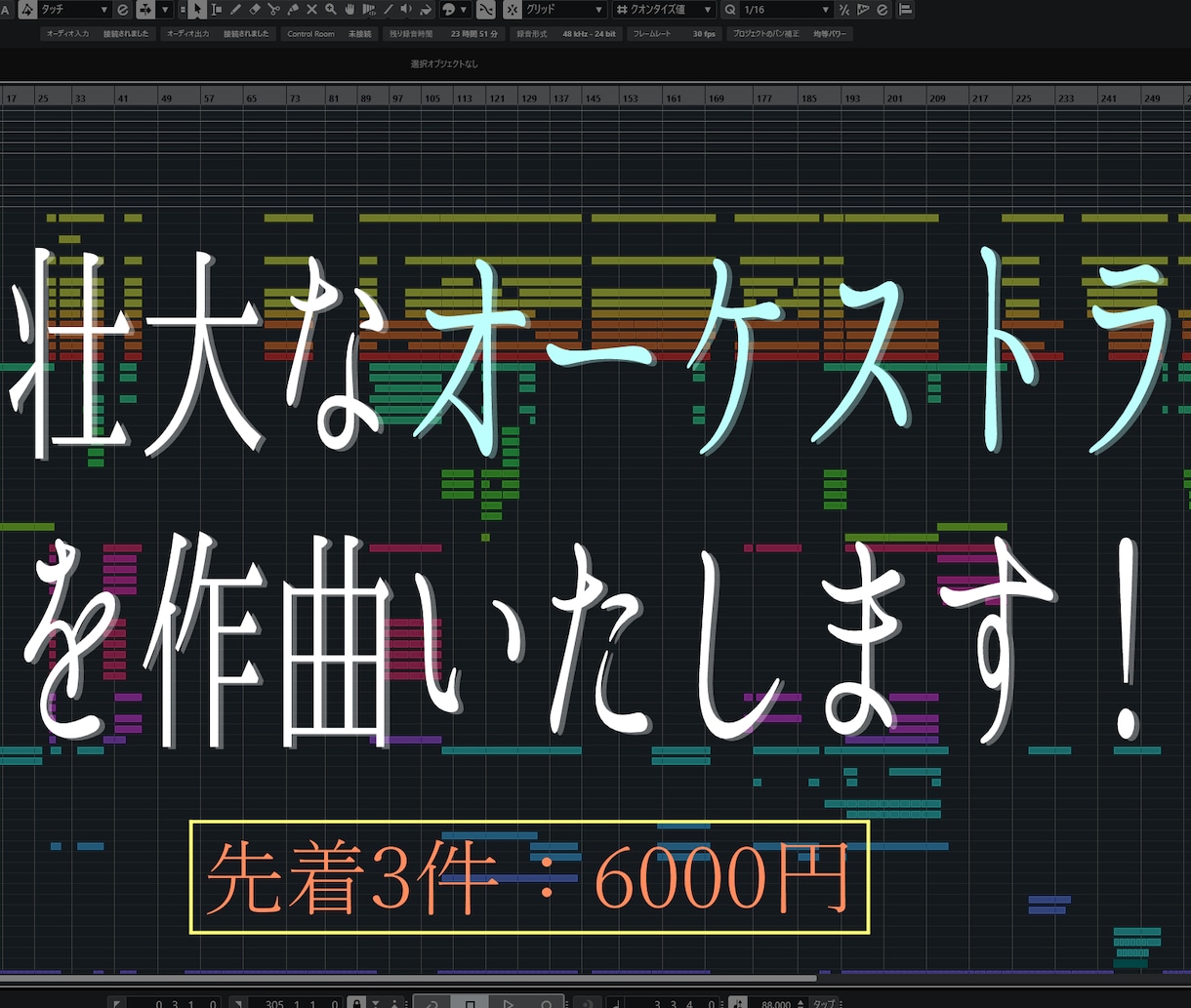Click 残り録音時間 status field
The width and height of the screenshot is (1191, 1008).
(443, 34)
